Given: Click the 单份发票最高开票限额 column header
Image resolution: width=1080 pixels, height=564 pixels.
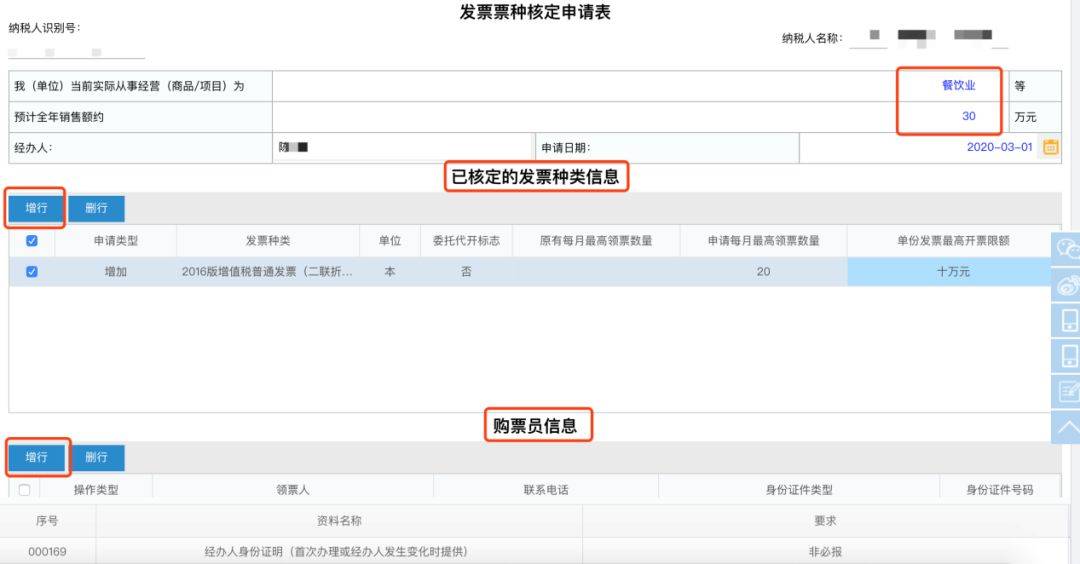Looking at the screenshot, I should click(x=953, y=241).
